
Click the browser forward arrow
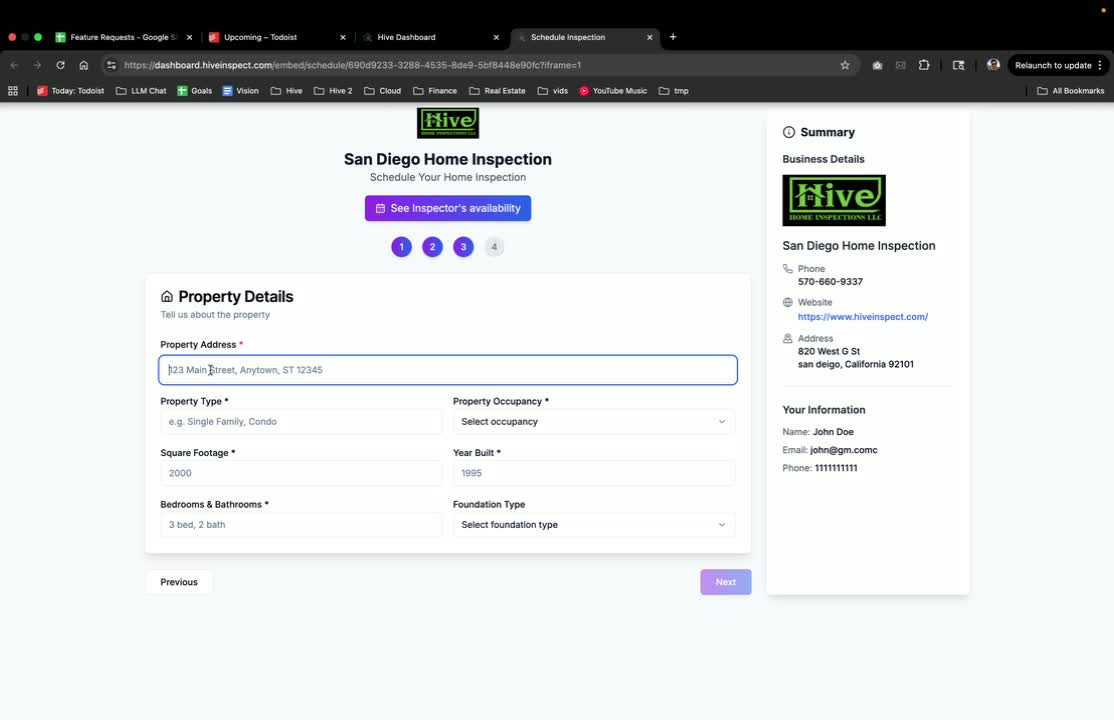(38, 65)
